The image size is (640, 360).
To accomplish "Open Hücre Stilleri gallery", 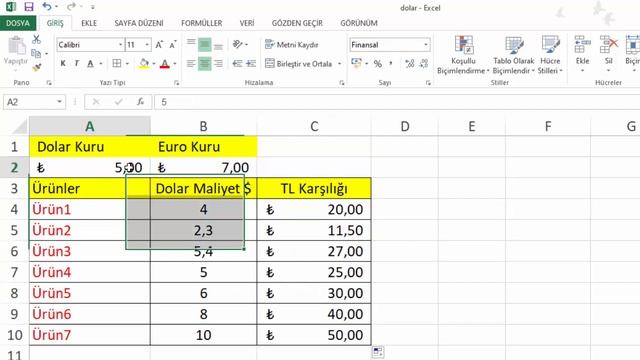I will pyautogui.click(x=550, y=55).
